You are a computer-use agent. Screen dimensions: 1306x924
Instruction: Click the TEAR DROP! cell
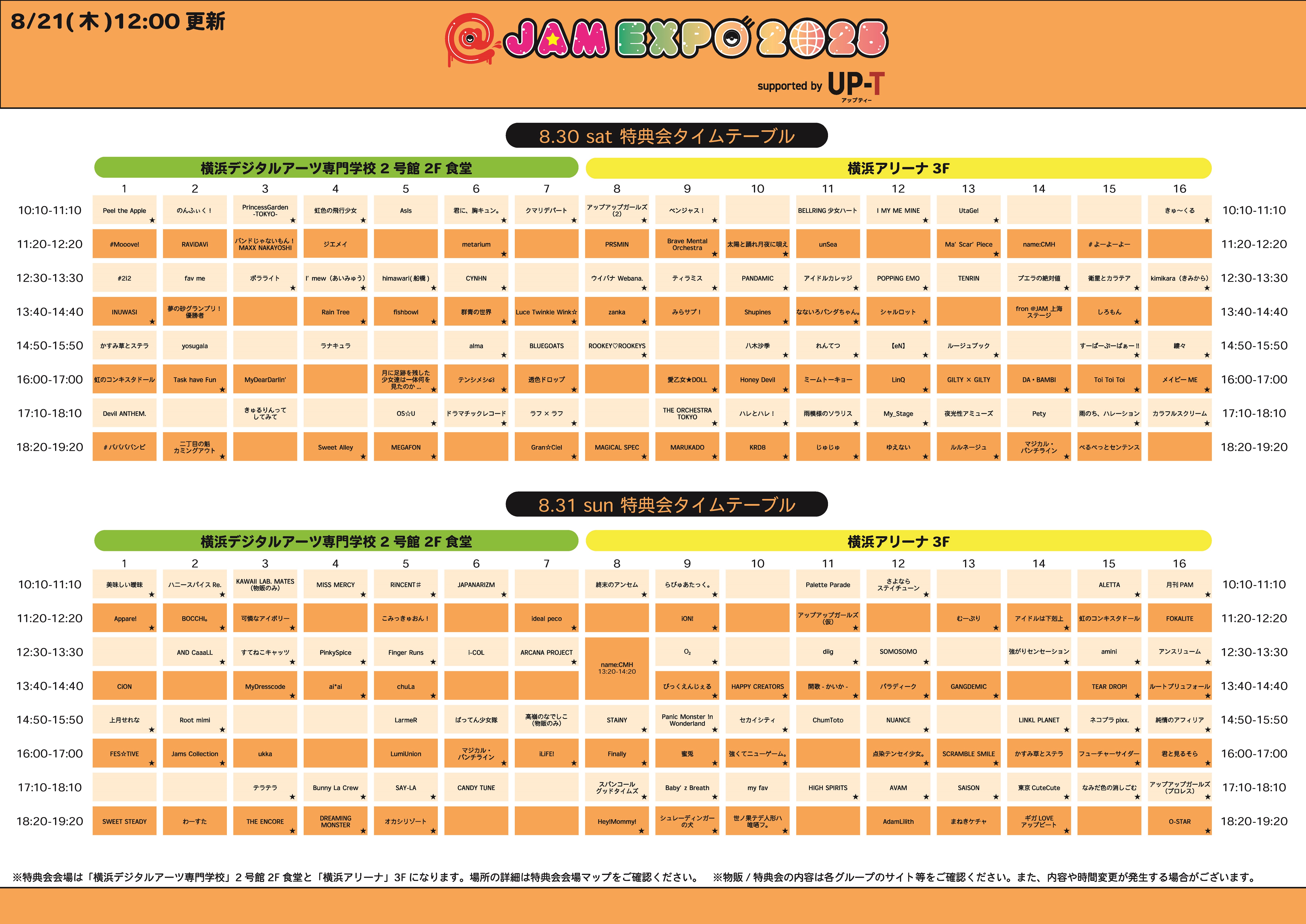coord(1109,686)
